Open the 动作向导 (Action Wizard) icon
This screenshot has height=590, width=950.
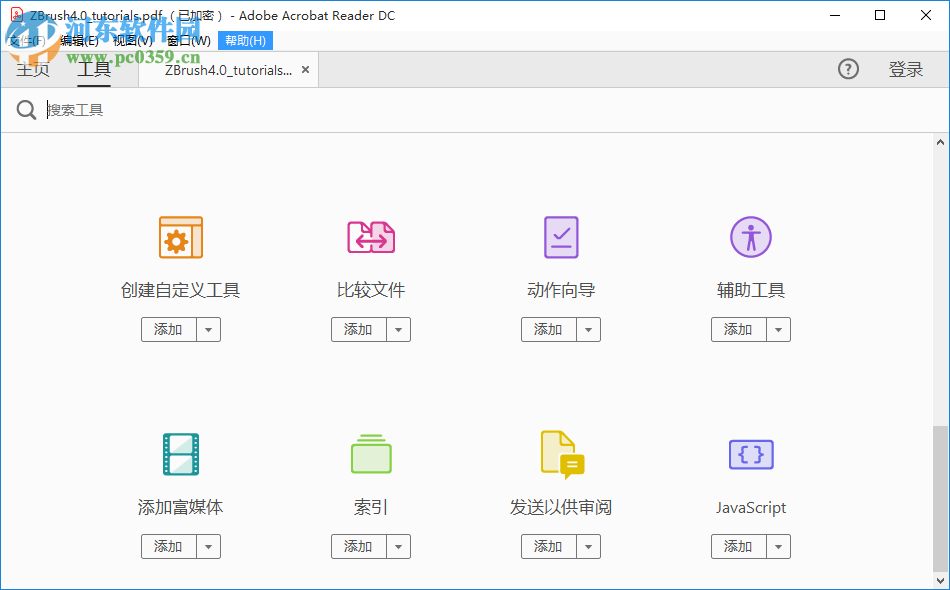[x=560, y=237]
